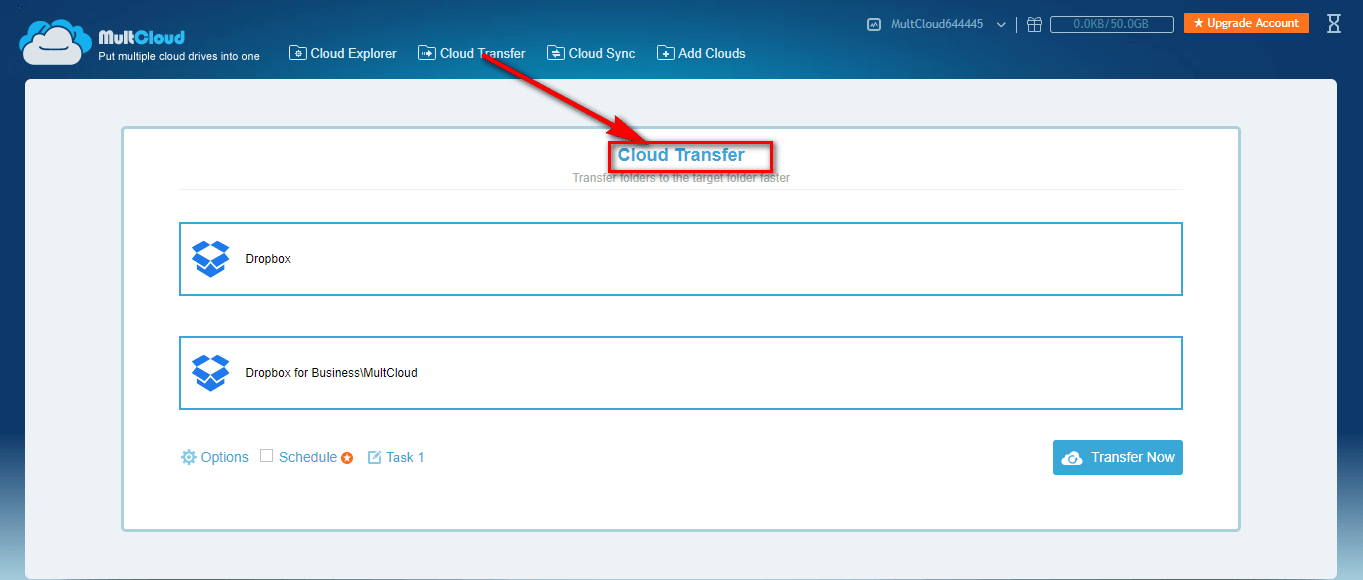Click the Schedule label link
This screenshot has height=580, width=1363.
pos(308,457)
